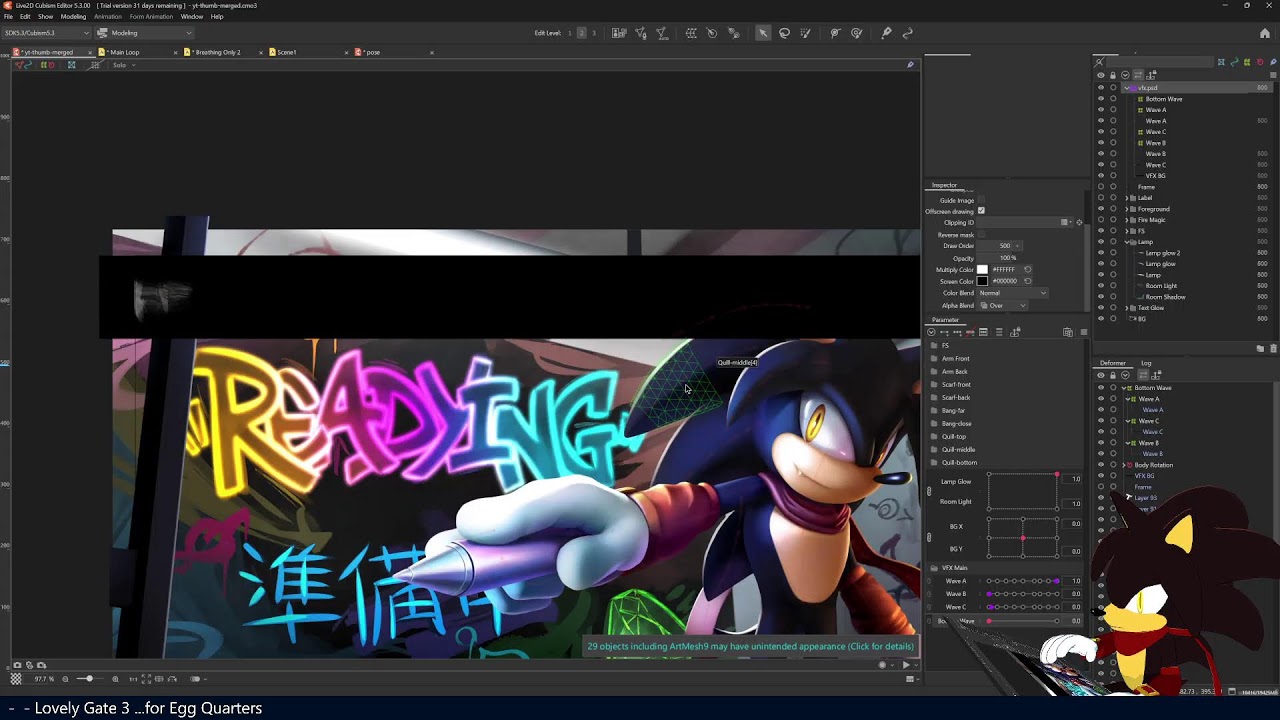Reset the Screen Color value
The image size is (1280, 720).
[1027, 281]
